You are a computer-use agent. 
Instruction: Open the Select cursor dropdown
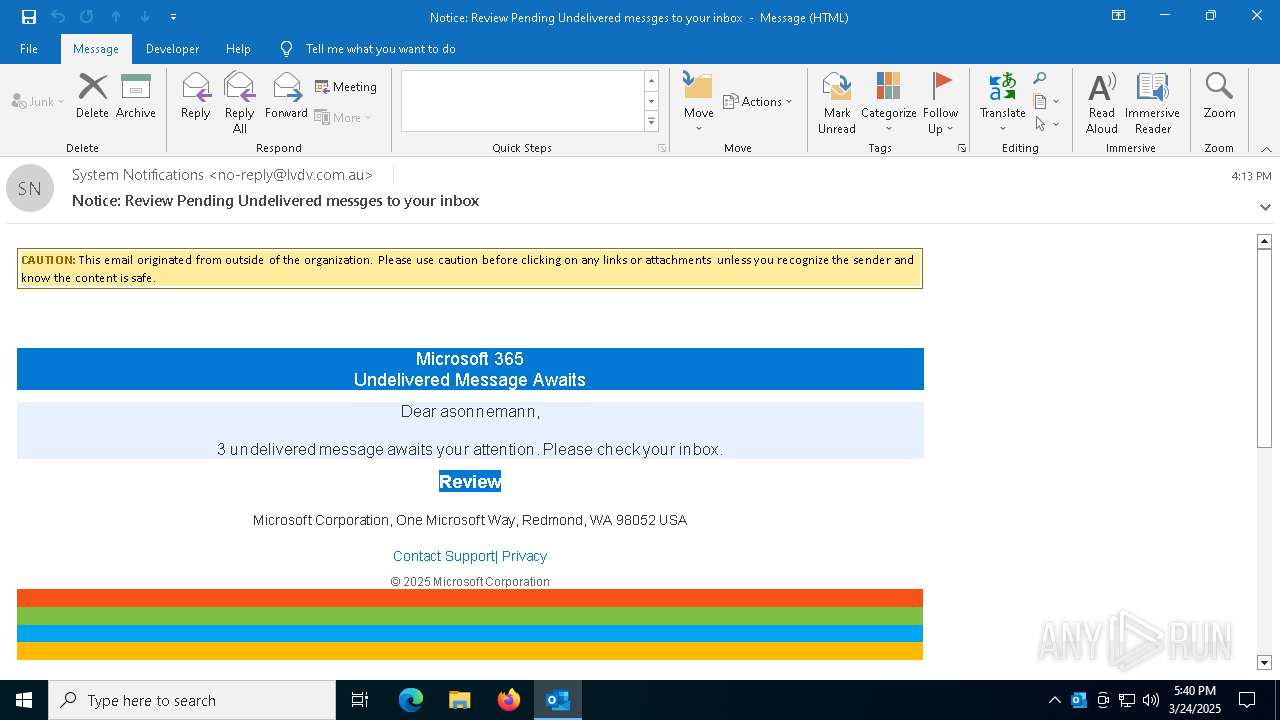(x=1046, y=124)
